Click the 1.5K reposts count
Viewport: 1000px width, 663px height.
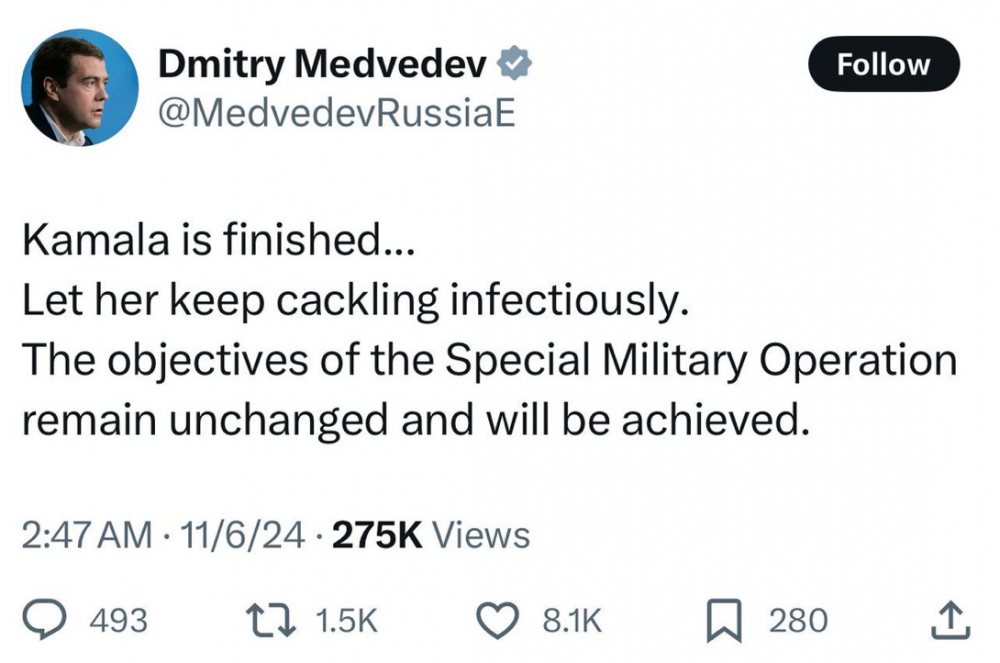tap(346, 621)
